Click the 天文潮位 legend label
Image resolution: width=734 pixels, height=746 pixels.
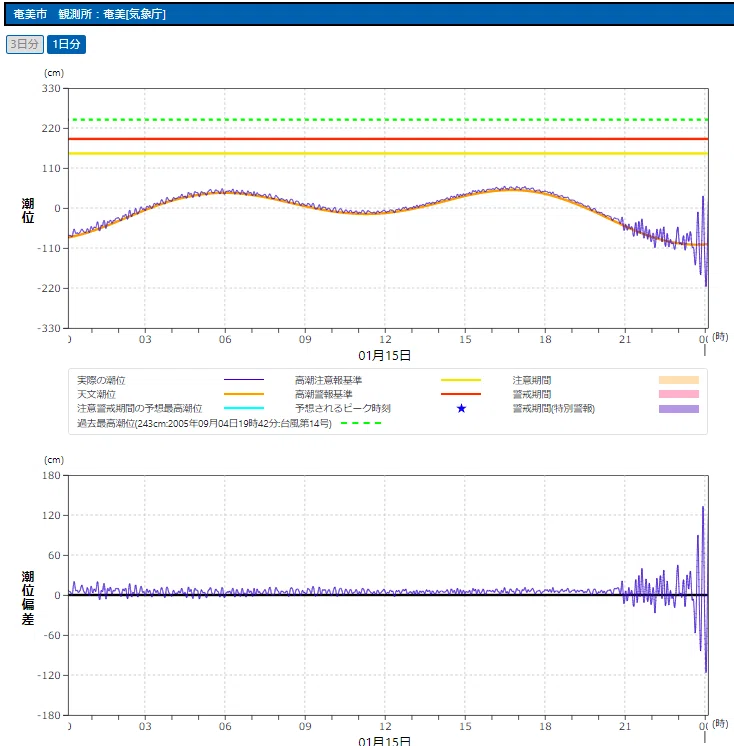click(x=96, y=394)
